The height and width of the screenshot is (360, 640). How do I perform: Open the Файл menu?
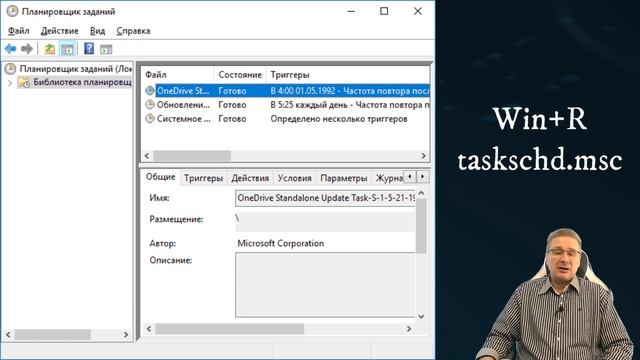18,31
